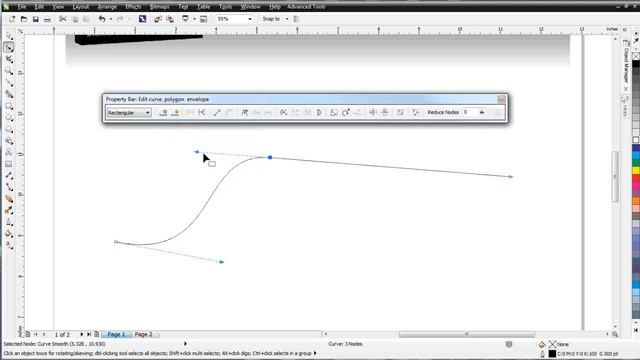
Task: Expand the Undo history dropdown arrow
Action: click(x=111, y=19)
